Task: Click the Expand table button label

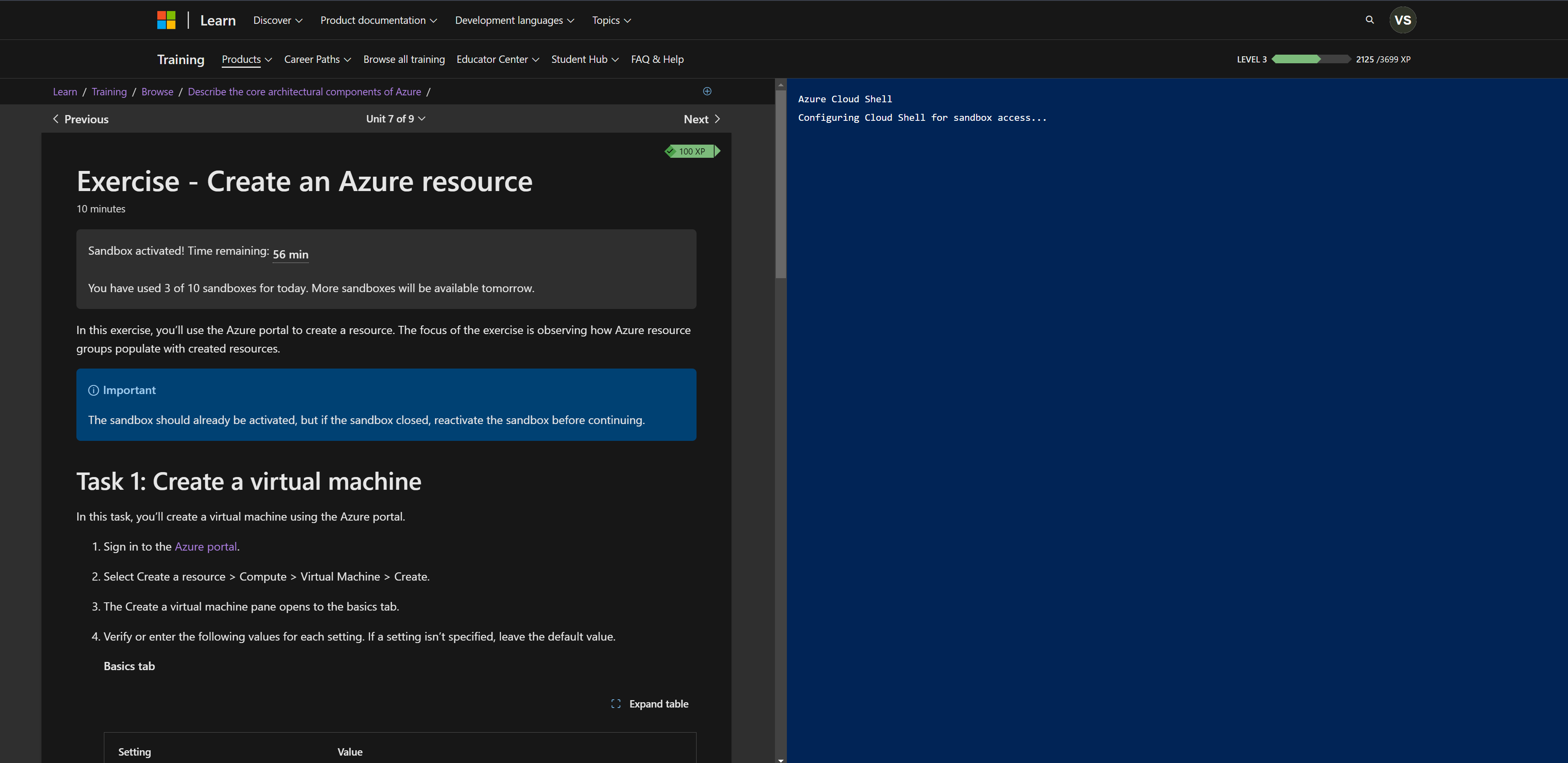Action: point(659,704)
